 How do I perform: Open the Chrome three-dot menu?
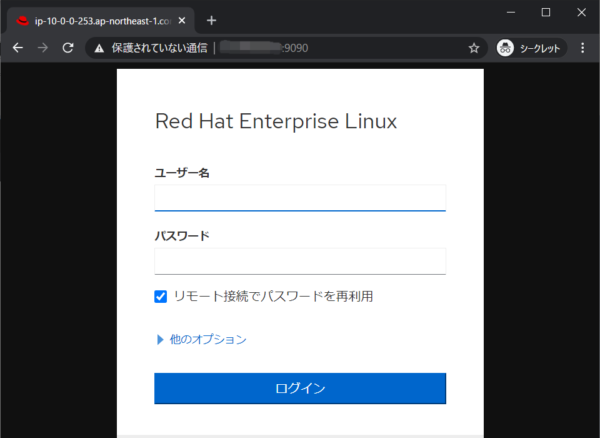click(582, 48)
